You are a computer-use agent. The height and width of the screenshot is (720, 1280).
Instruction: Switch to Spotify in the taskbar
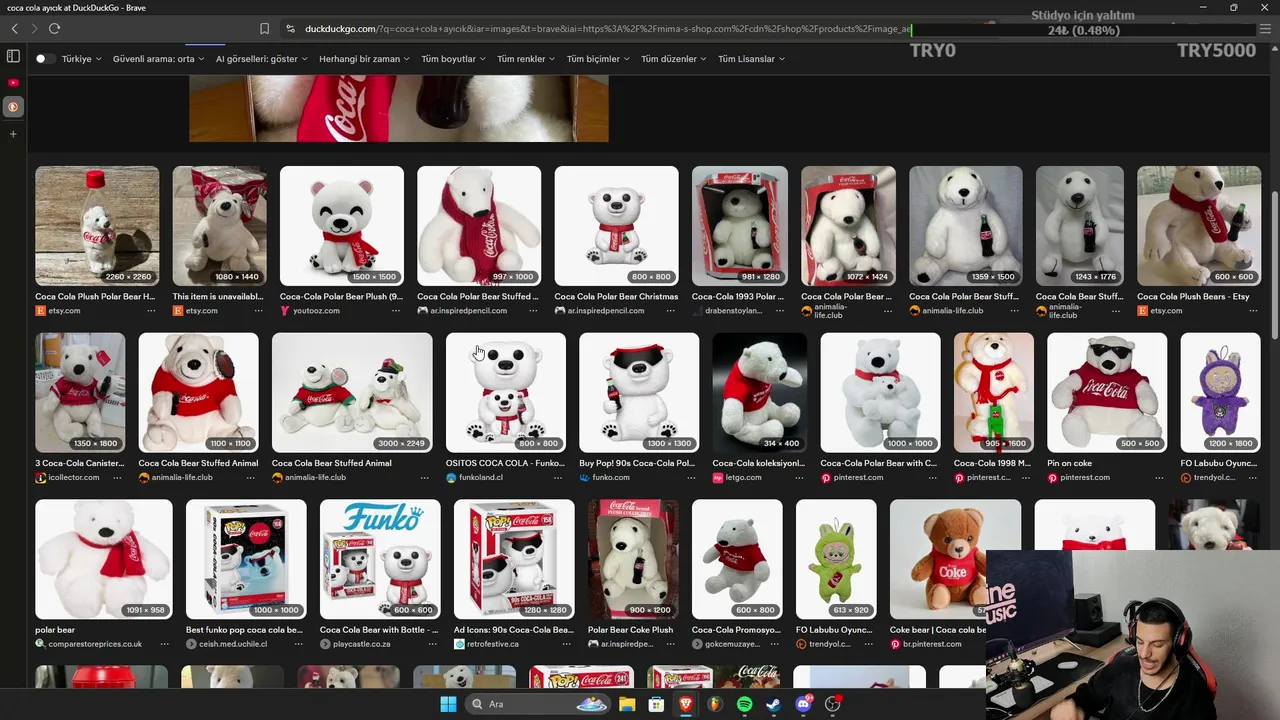(x=744, y=704)
